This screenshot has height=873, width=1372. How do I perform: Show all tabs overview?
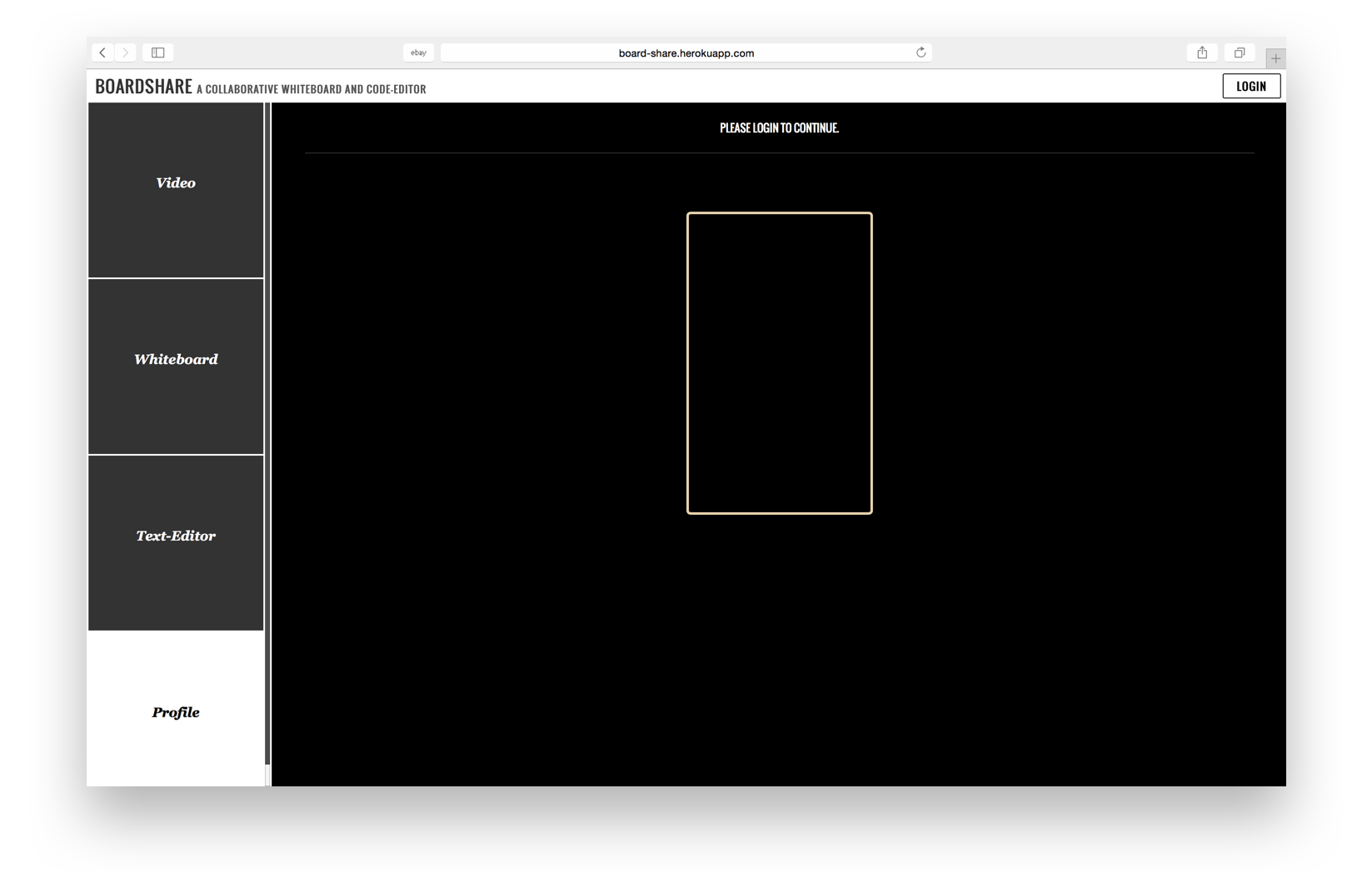point(1240,52)
